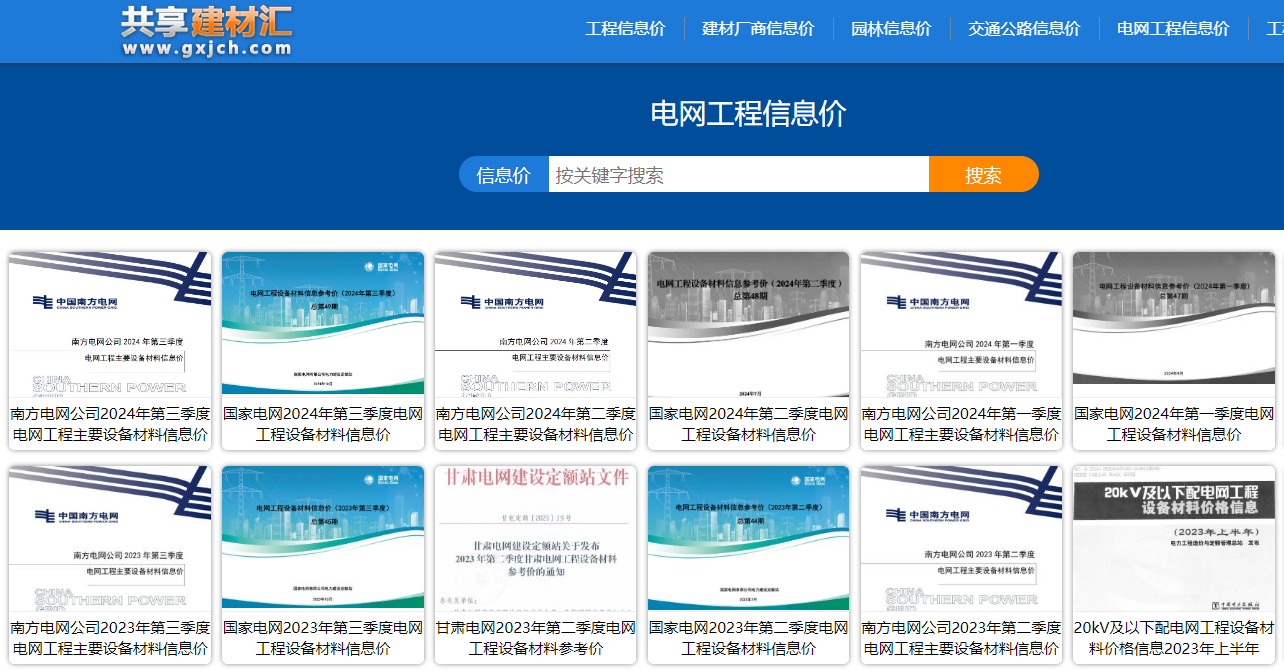Click title link 甘肃电网2023年第二季度电网工程设备材料参考价
This screenshot has height=672, width=1284.
[535, 638]
